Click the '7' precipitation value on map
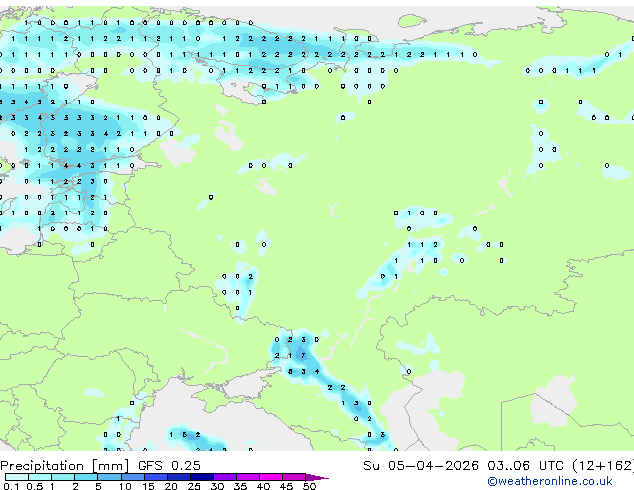The image size is (634, 490). click(303, 355)
